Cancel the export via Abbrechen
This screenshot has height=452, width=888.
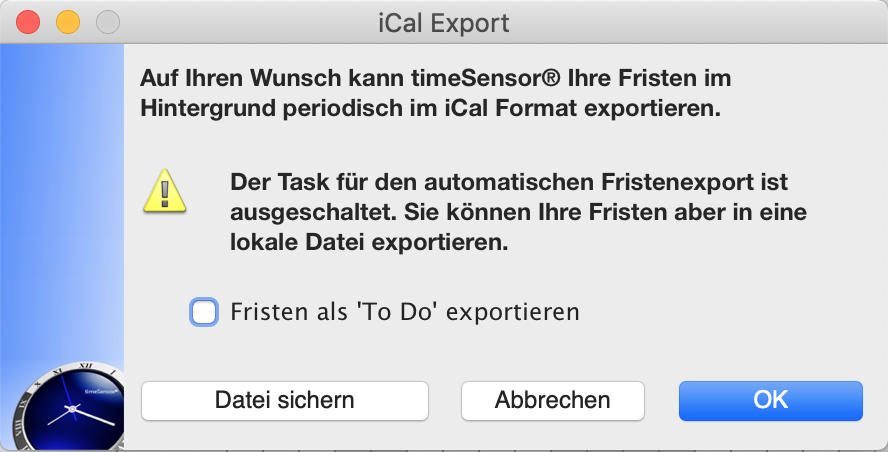tap(553, 400)
